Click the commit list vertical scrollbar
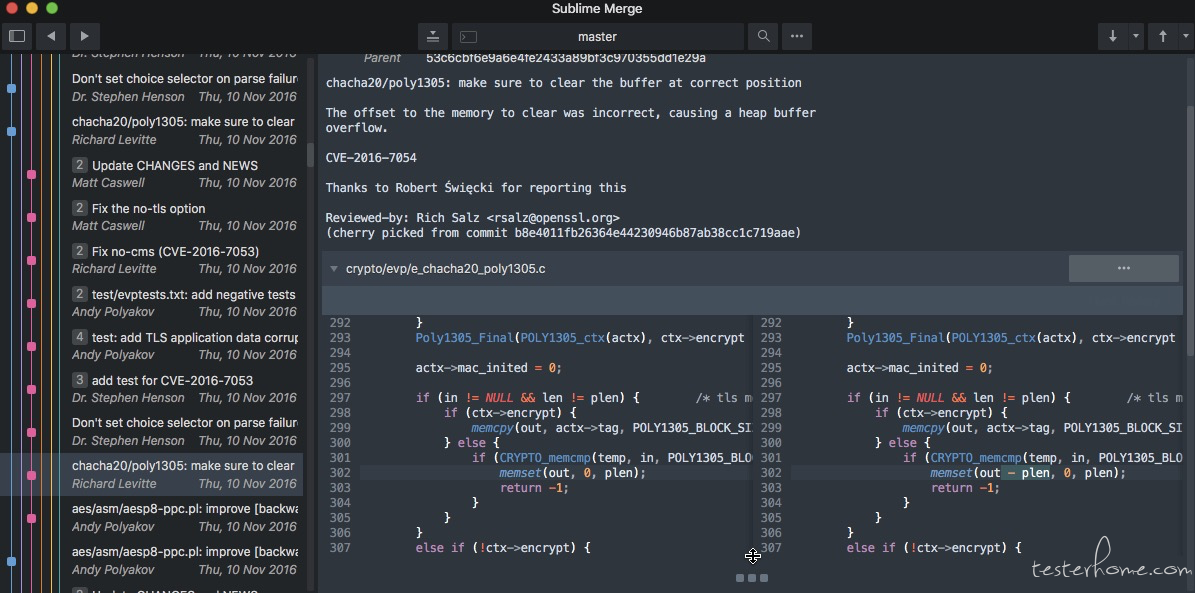 [x=310, y=155]
